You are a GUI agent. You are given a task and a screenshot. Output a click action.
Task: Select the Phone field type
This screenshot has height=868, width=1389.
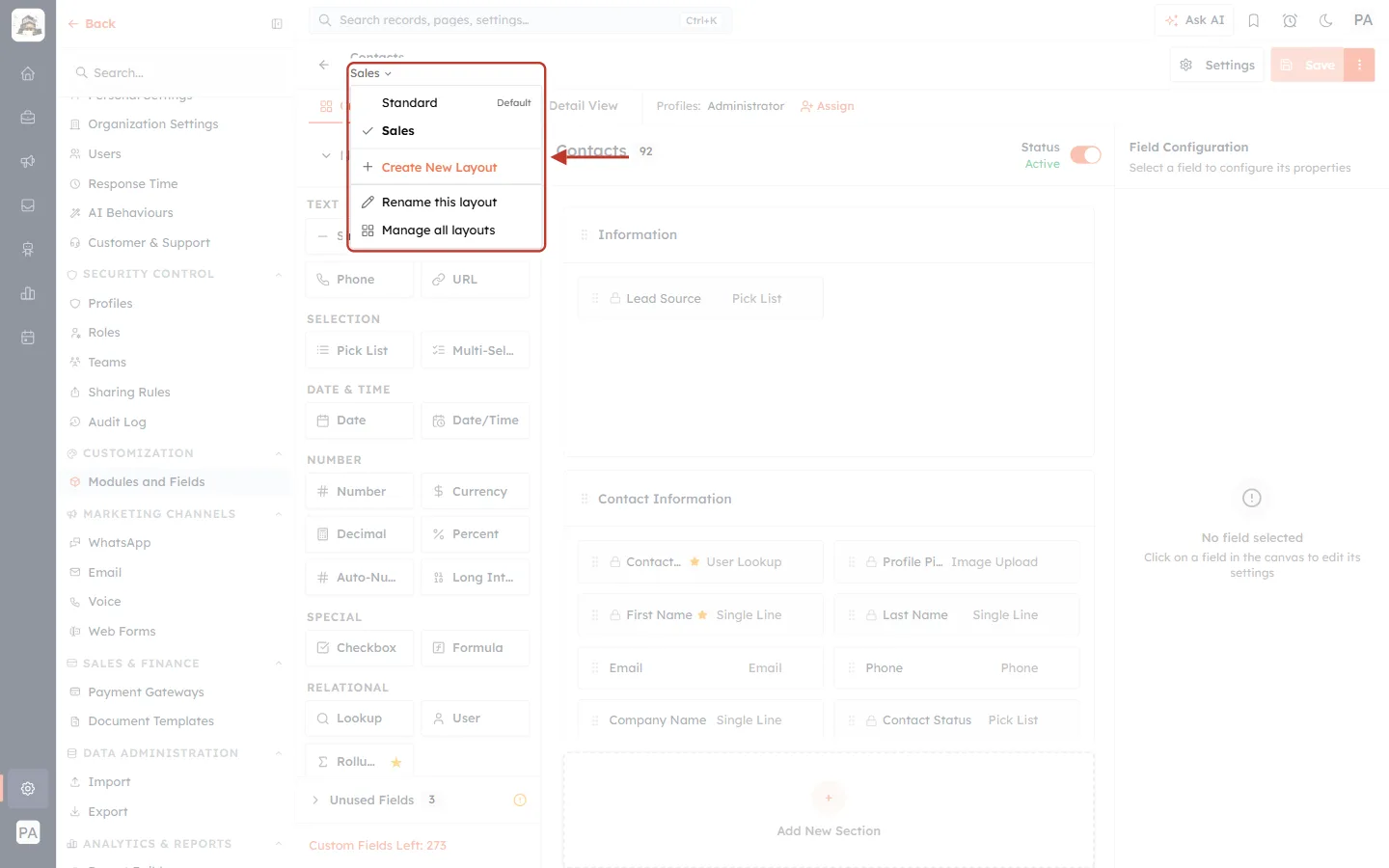coord(360,280)
